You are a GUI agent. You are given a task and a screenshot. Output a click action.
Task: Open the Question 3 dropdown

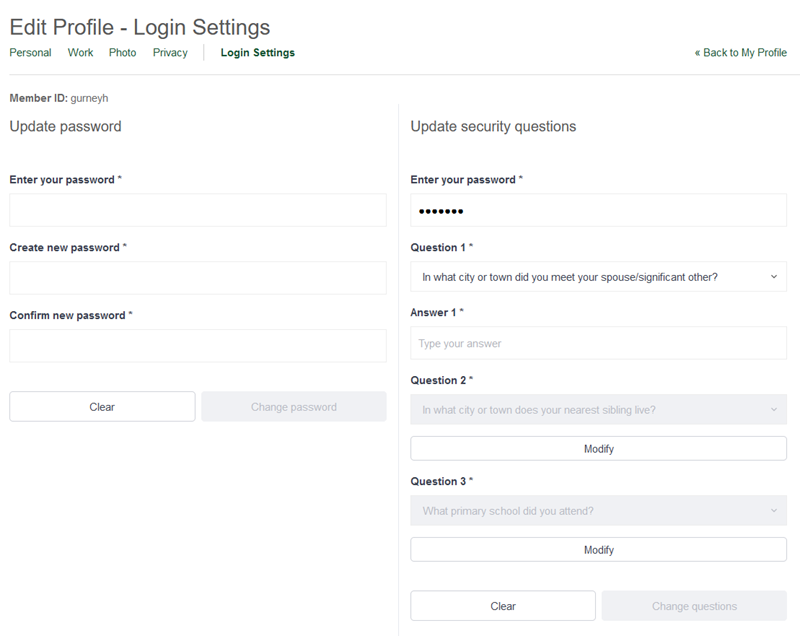(598, 510)
